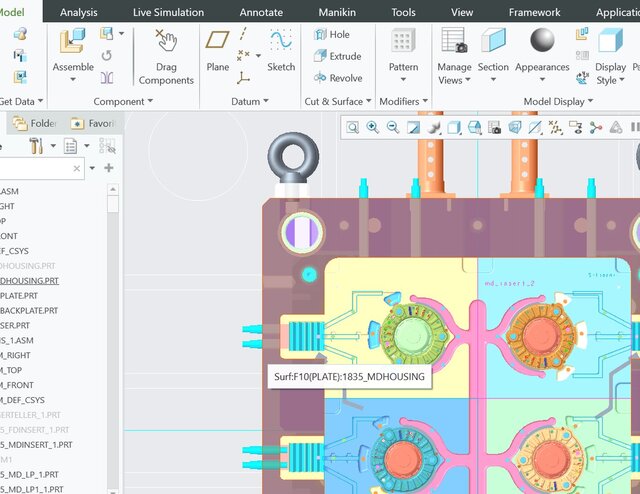The height and width of the screenshot is (494, 640).
Task: Open the Folder browser tab
Action: tap(34, 123)
